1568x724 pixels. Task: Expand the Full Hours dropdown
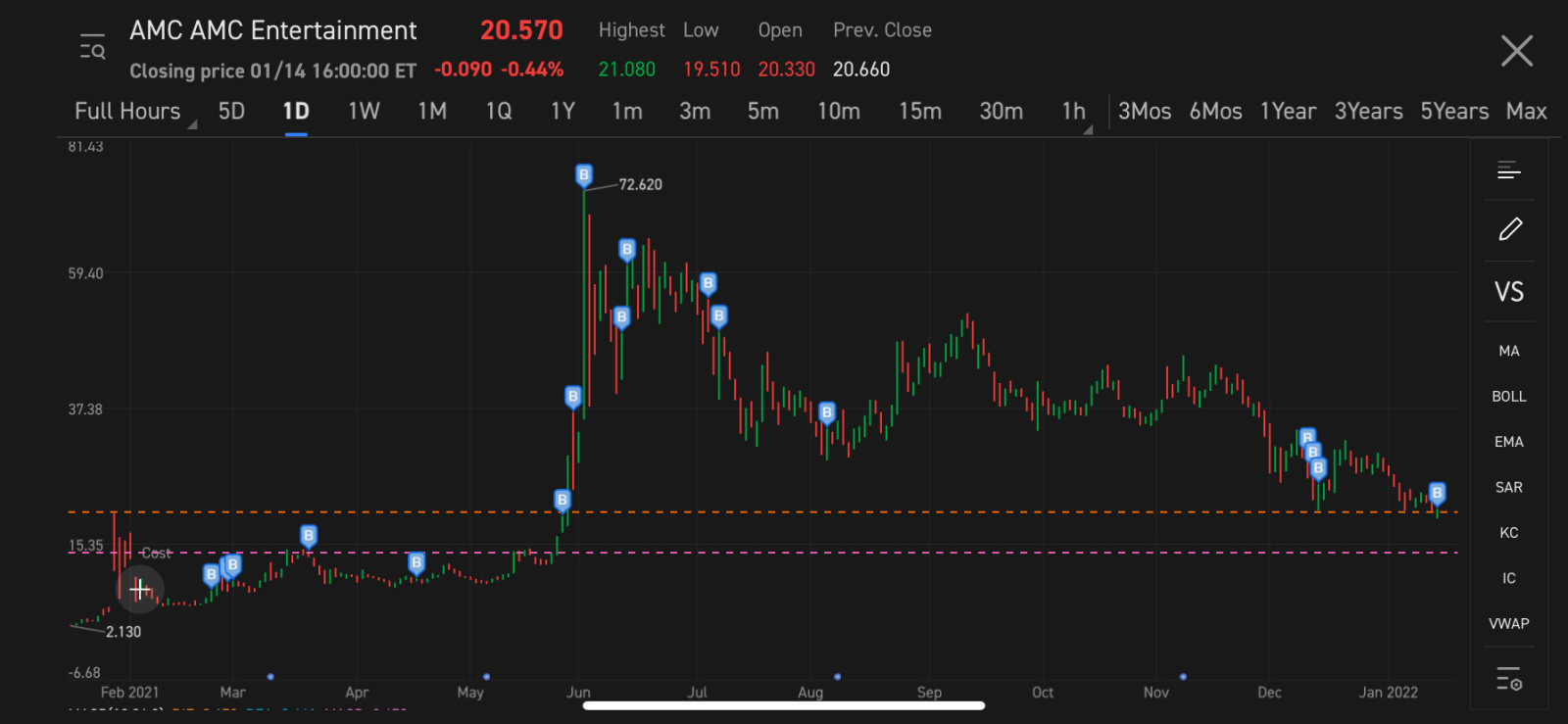tap(134, 112)
